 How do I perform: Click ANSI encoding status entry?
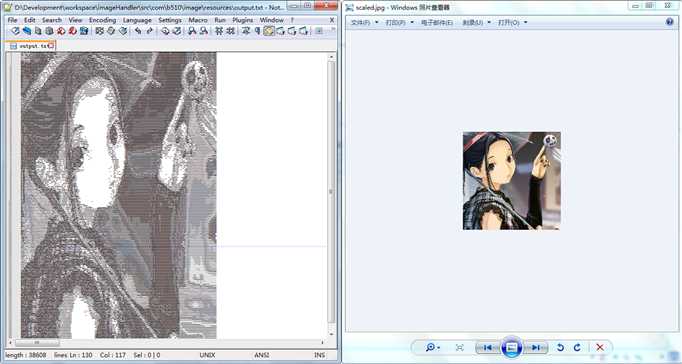point(262,355)
